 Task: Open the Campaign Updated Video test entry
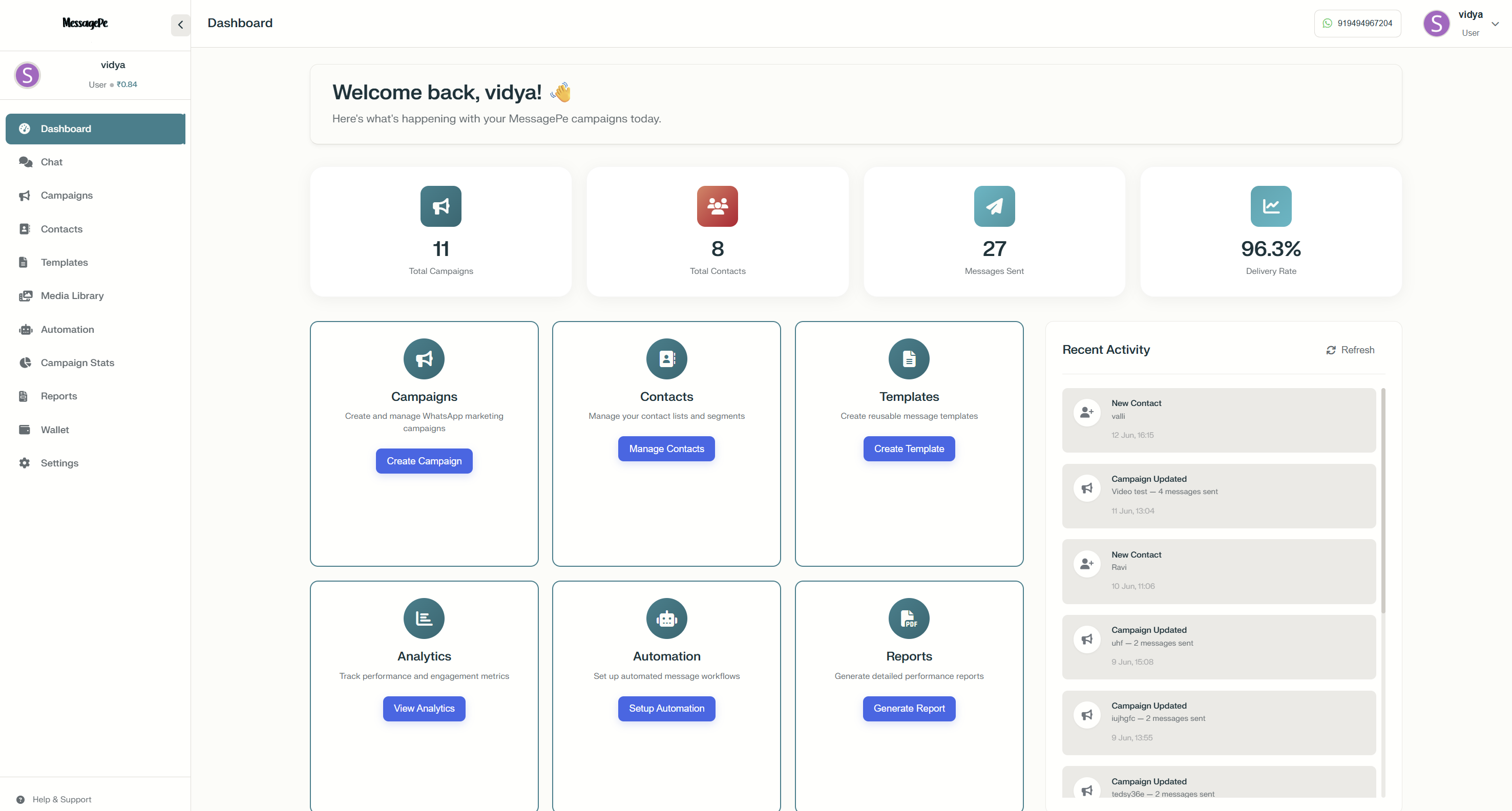pyautogui.click(x=1219, y=496)
